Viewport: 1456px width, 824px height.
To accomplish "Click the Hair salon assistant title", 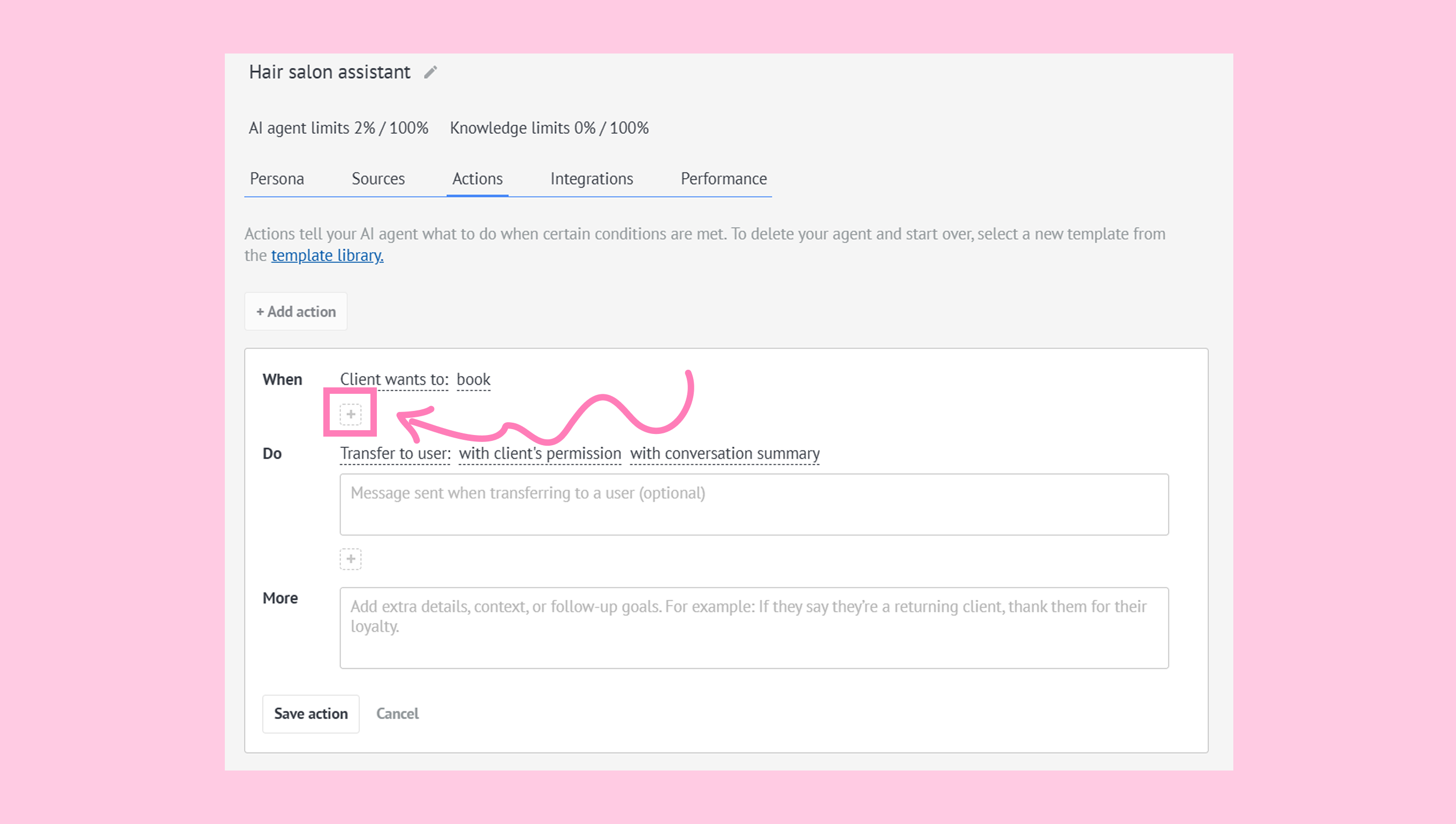I will (x=329, y=72).
